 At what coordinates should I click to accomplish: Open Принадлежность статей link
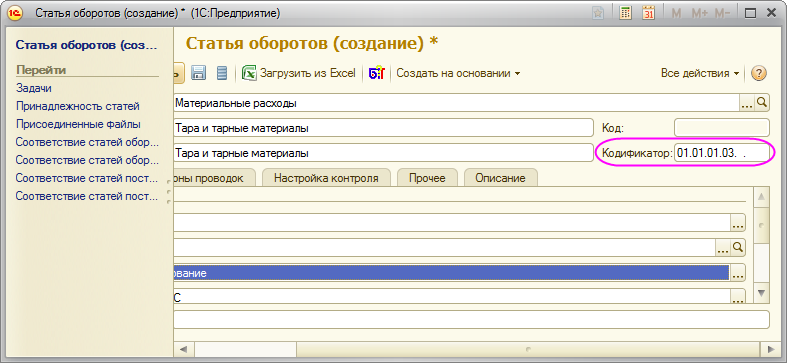pos(78,106)
